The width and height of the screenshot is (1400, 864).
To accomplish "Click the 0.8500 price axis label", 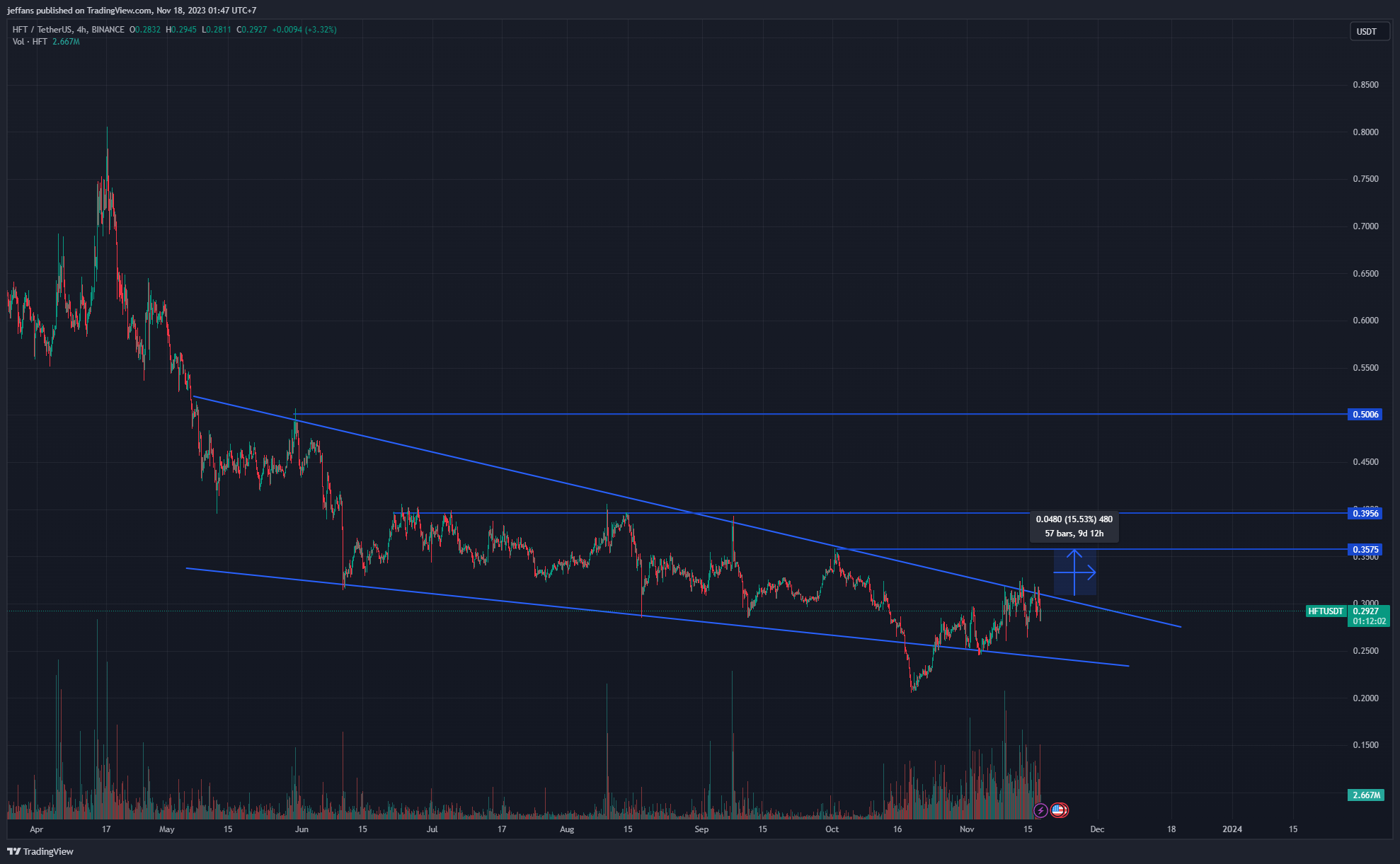I will click(x=1365, y=85).
